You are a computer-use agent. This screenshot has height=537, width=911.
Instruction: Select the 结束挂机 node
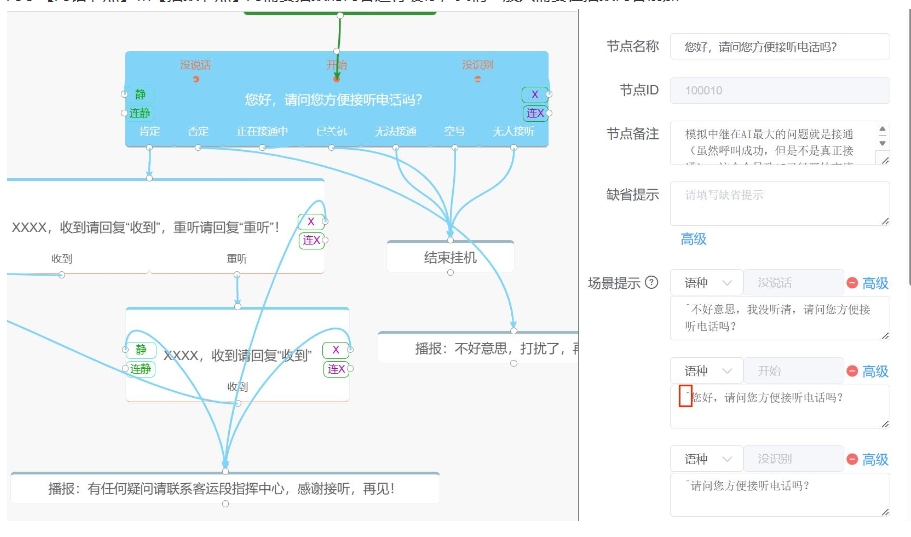tap(450, 257)
